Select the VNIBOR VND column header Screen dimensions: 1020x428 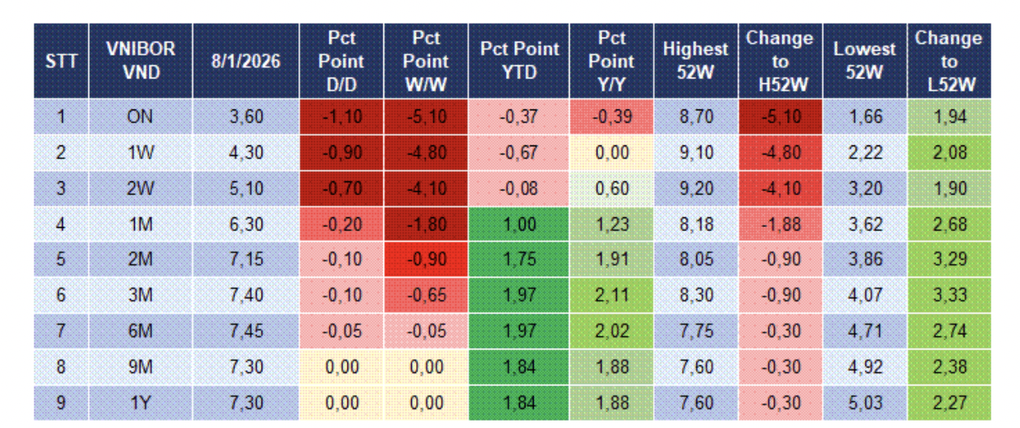(139, 60)
